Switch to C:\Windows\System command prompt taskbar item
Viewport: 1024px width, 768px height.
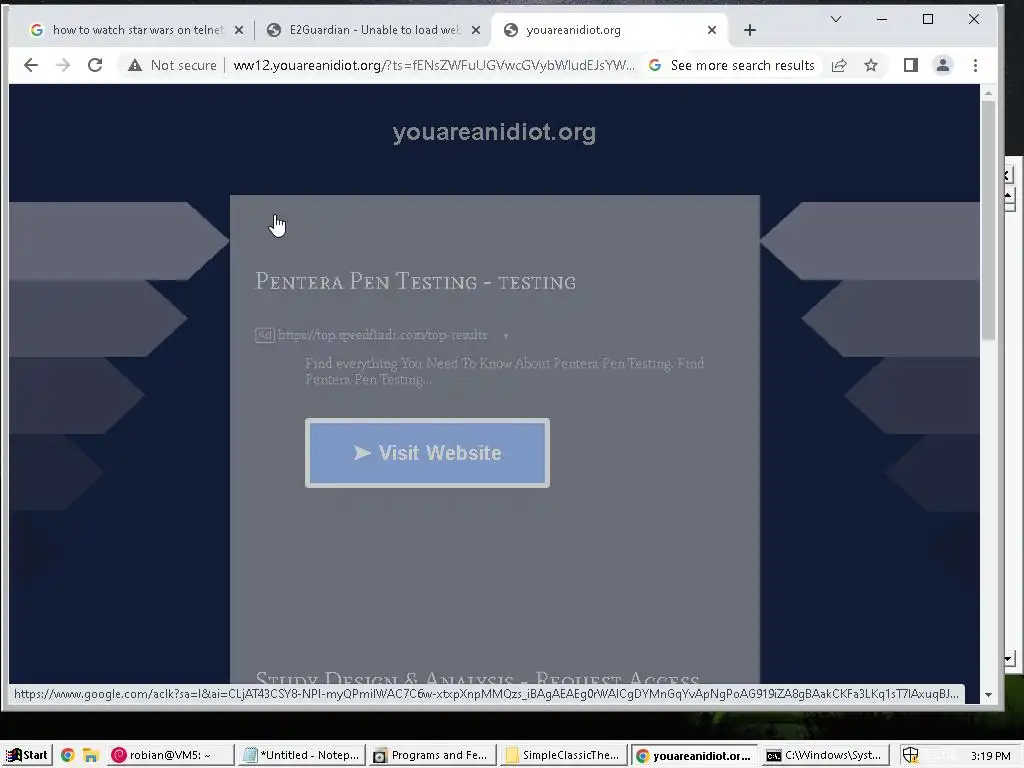825,756
